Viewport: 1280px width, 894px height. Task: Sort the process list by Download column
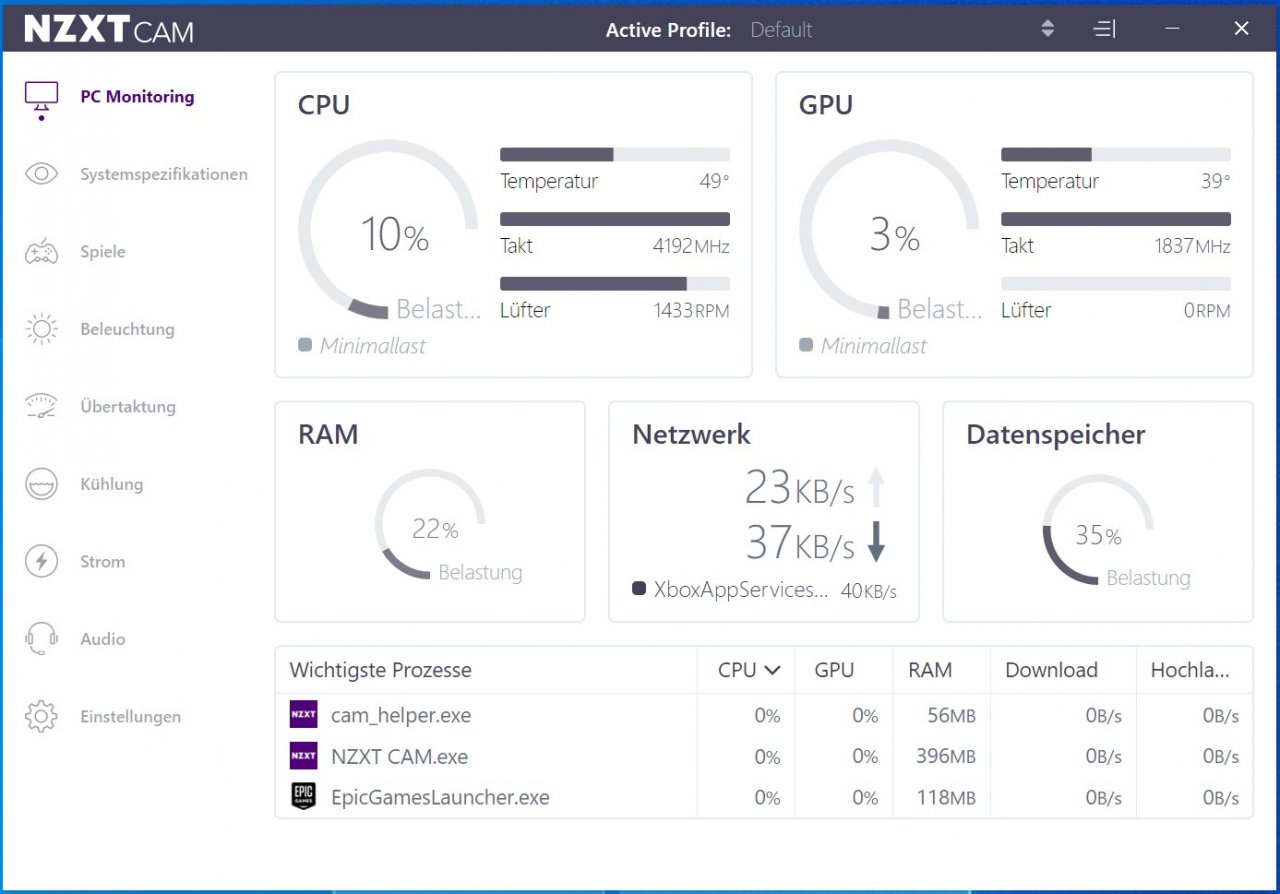coord(1052,670)
